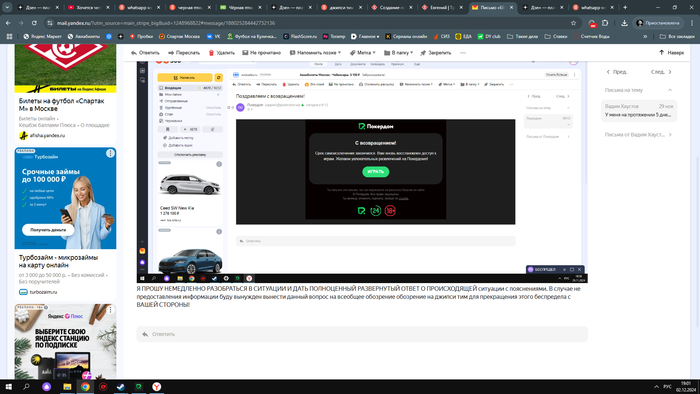Open the Турбозайм ad options menu
This screenshot has width=700, height=394.
coord(110,153)
